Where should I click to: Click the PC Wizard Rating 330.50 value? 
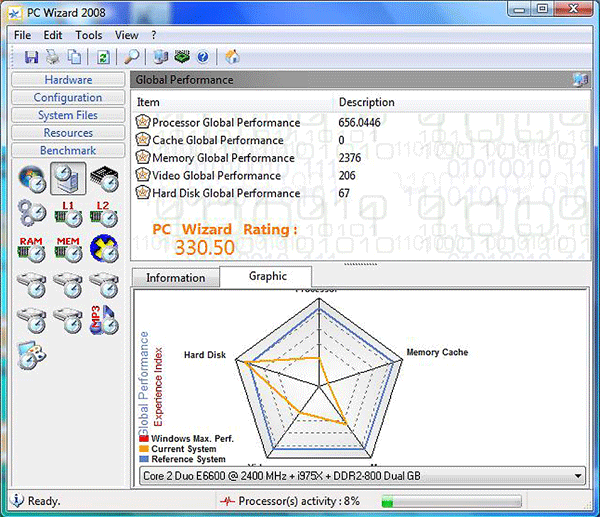coord(205,247)
